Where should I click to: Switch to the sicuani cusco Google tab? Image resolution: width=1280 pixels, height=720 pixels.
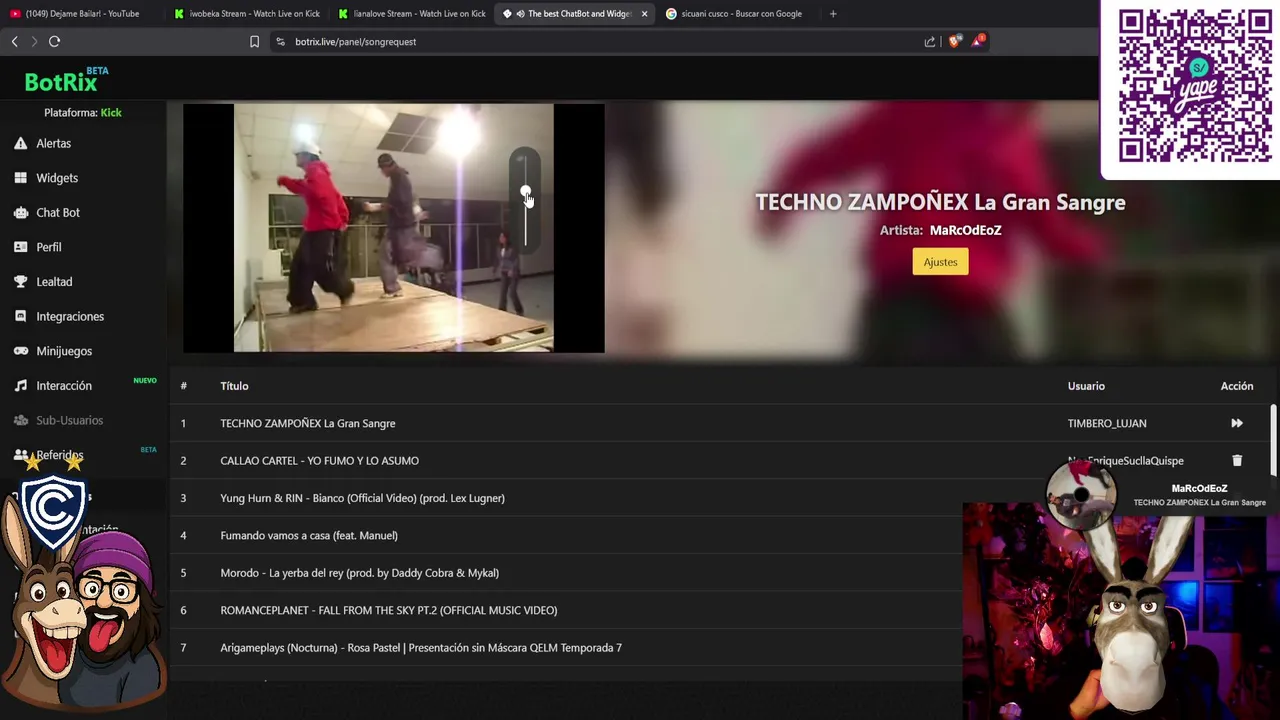740,14
